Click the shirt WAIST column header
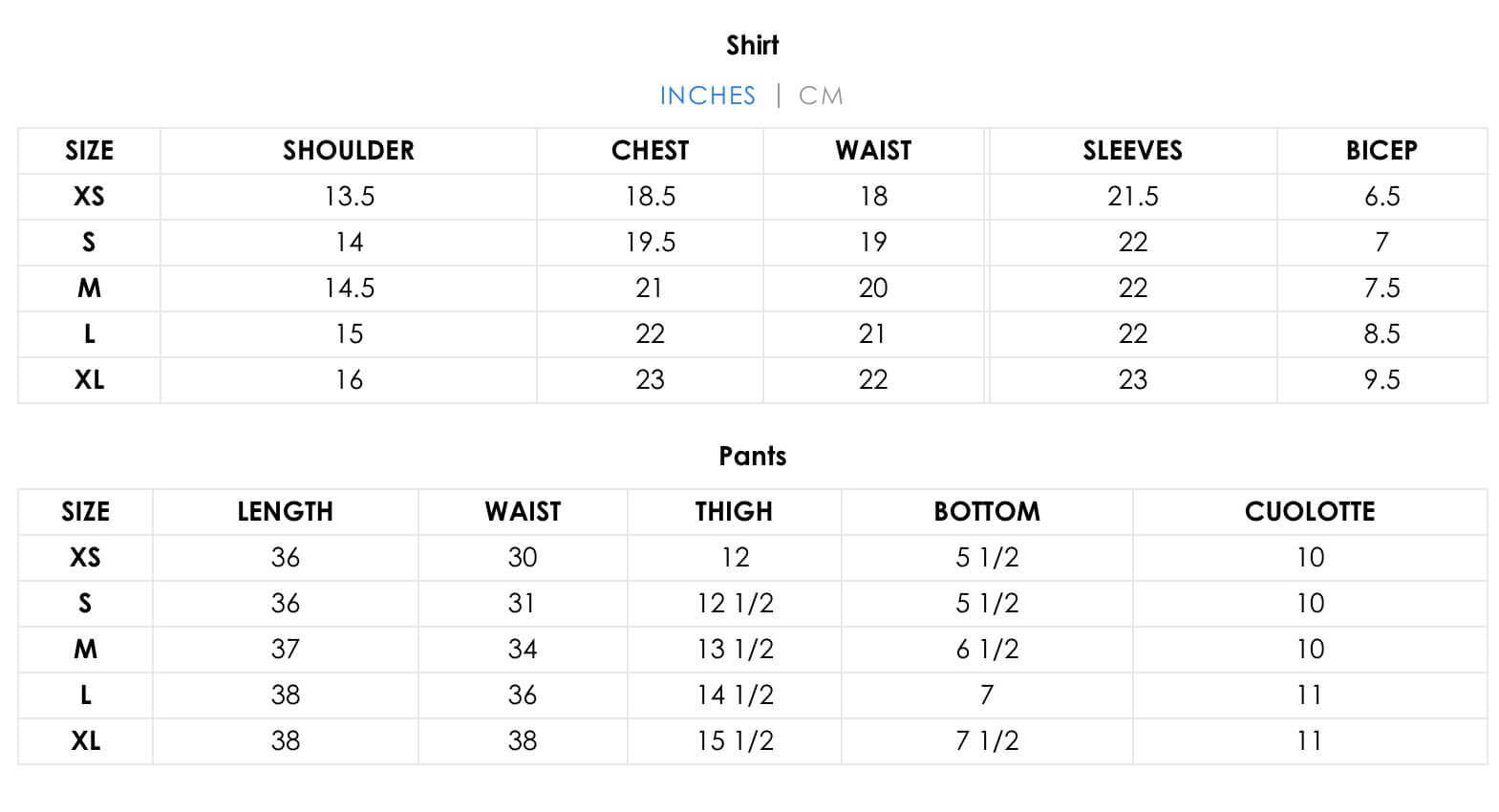1499x812 pixels. 873,150
